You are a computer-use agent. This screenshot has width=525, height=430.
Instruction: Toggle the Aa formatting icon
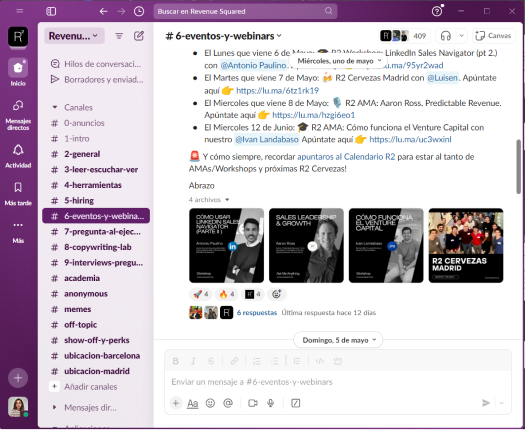[193, 403]
